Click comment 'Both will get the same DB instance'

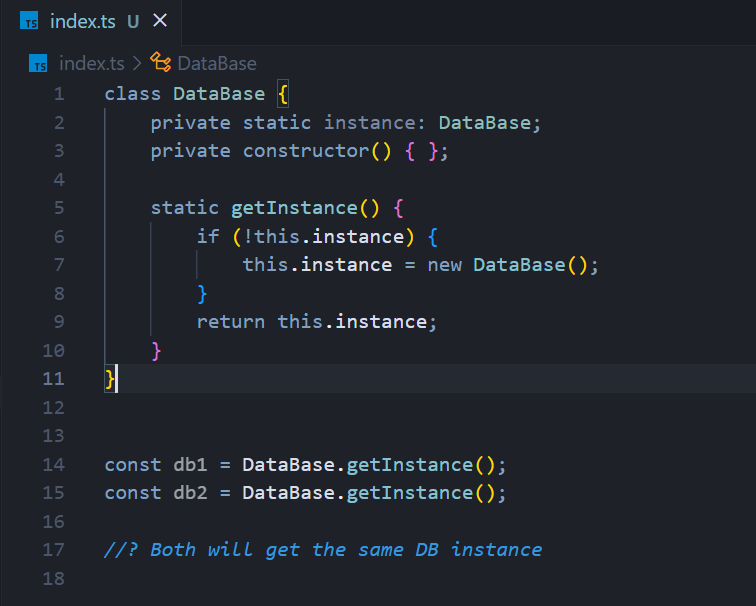(346, 550)
